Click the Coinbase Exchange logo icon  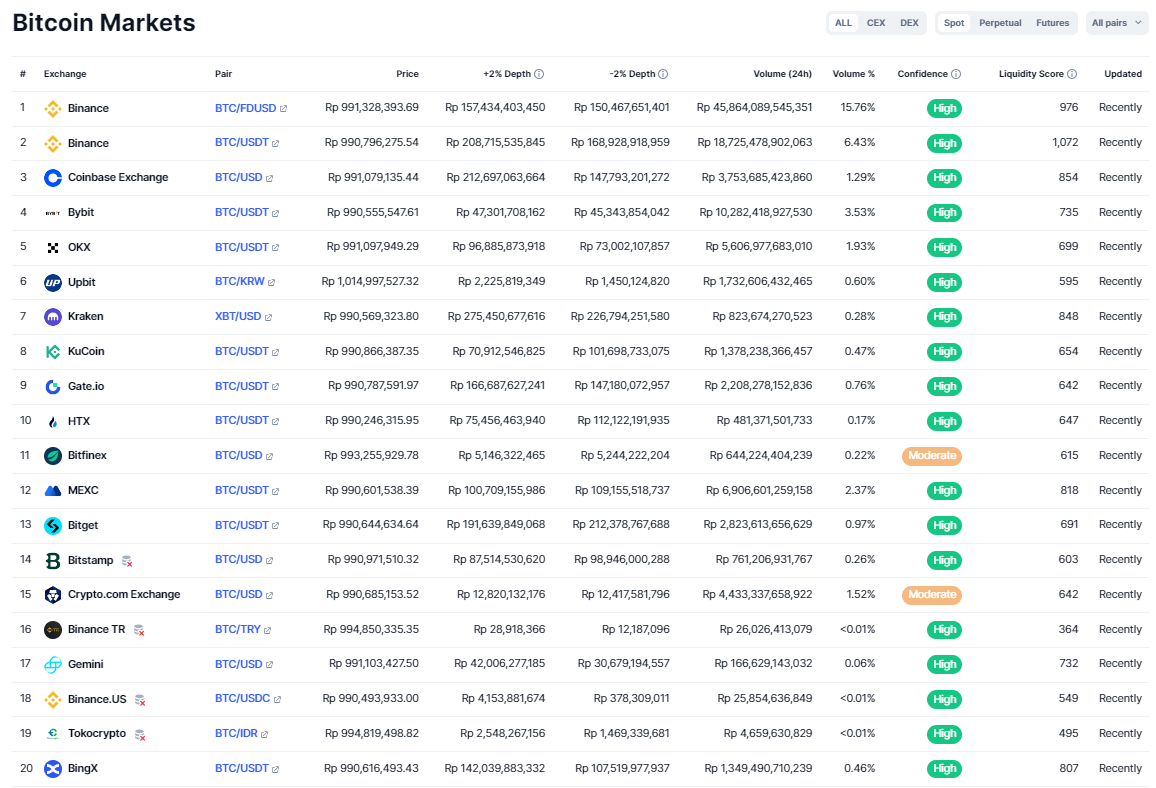point(52,178)
